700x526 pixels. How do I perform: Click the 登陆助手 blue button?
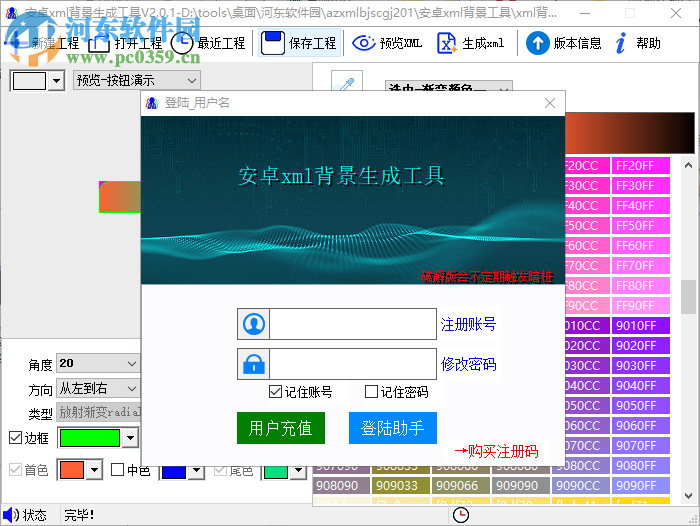point(393,428)
